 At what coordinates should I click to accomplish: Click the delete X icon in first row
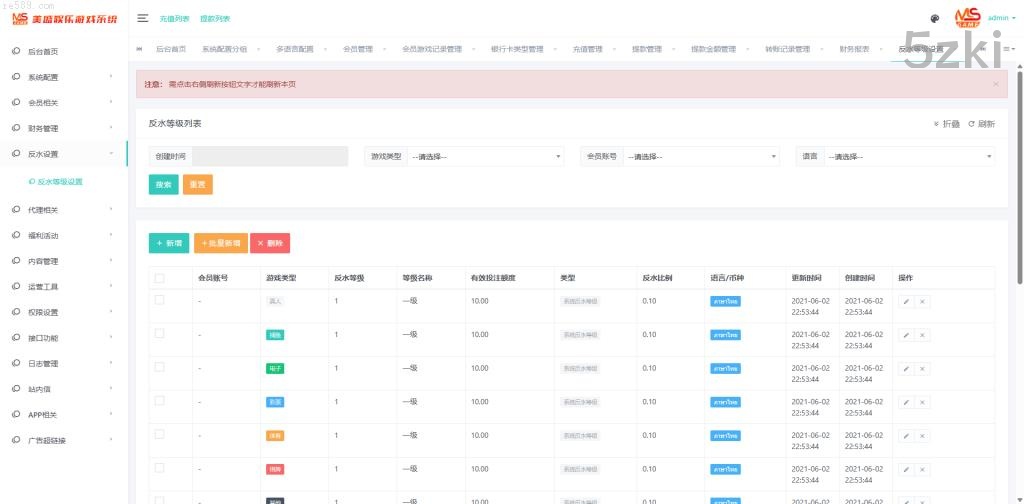coord(922,301)
